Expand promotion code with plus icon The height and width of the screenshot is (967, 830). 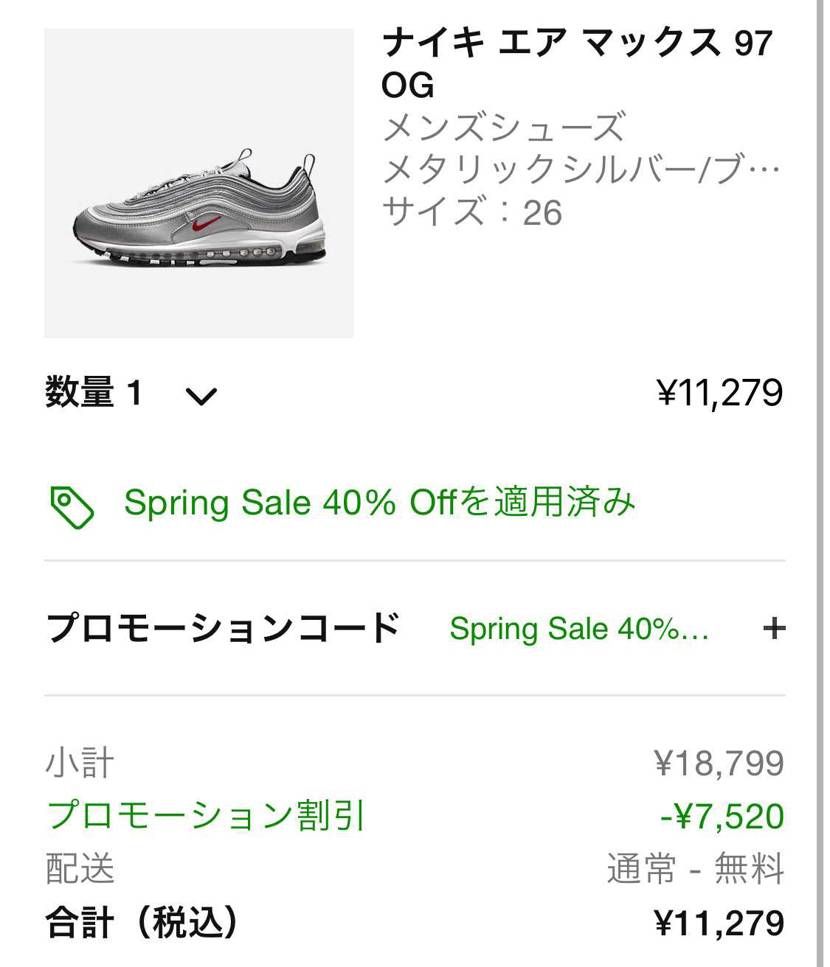pyautogui.click(x=774, y=628)
